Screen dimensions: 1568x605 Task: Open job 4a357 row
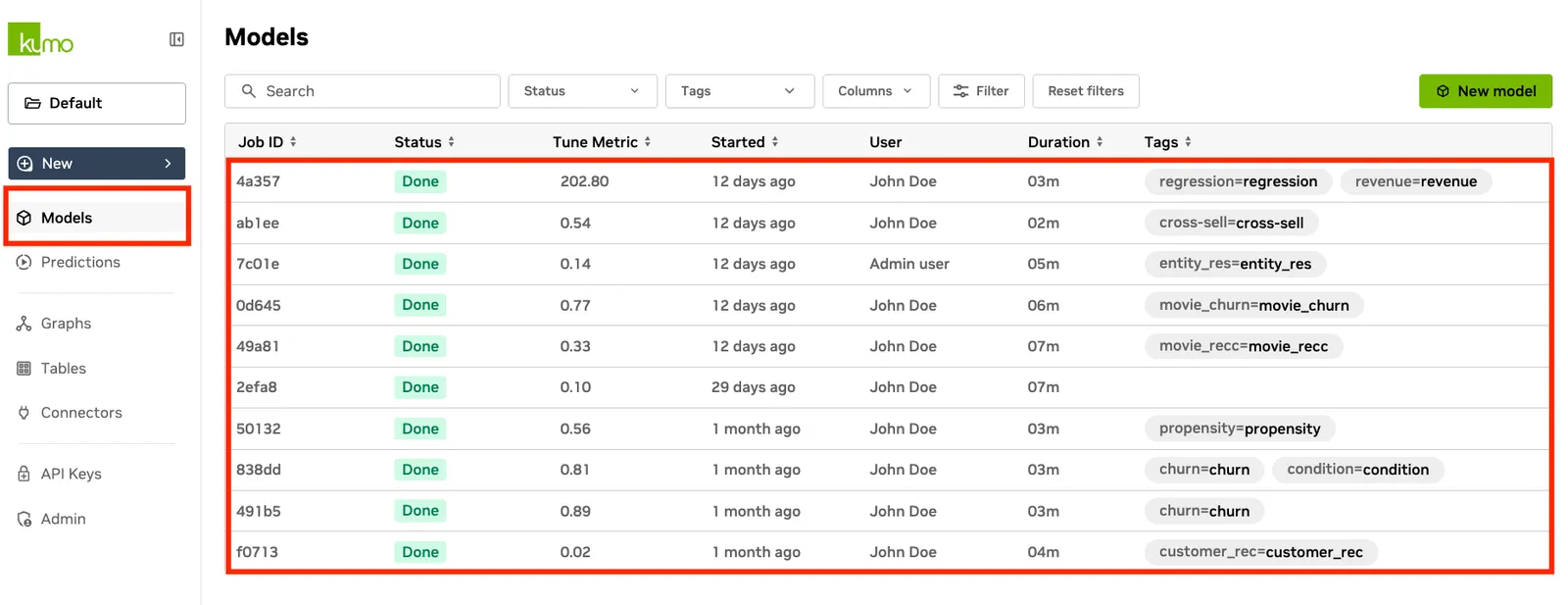889,181
